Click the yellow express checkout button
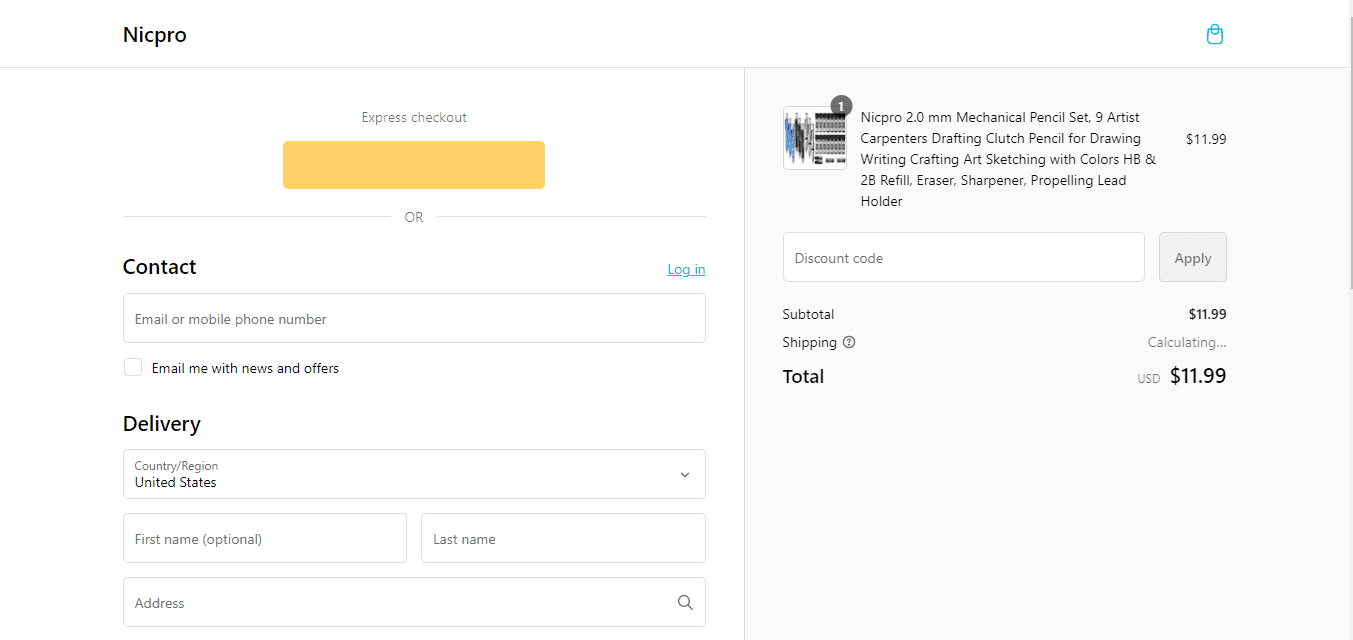This screenshot has height=640, width=1353. click(x=414, y=165)
